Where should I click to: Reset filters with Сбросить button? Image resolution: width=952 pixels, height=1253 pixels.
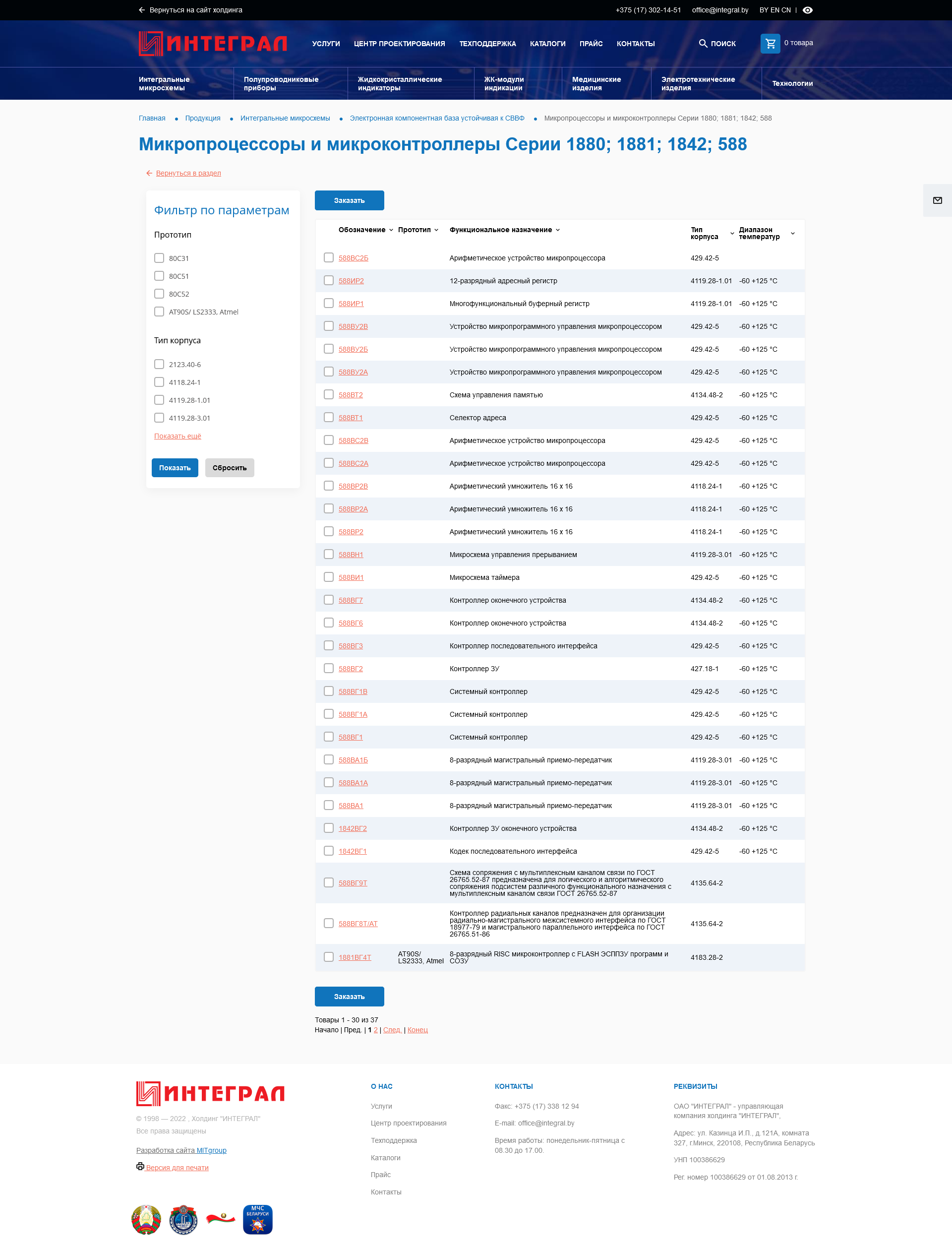pos(230,468)
